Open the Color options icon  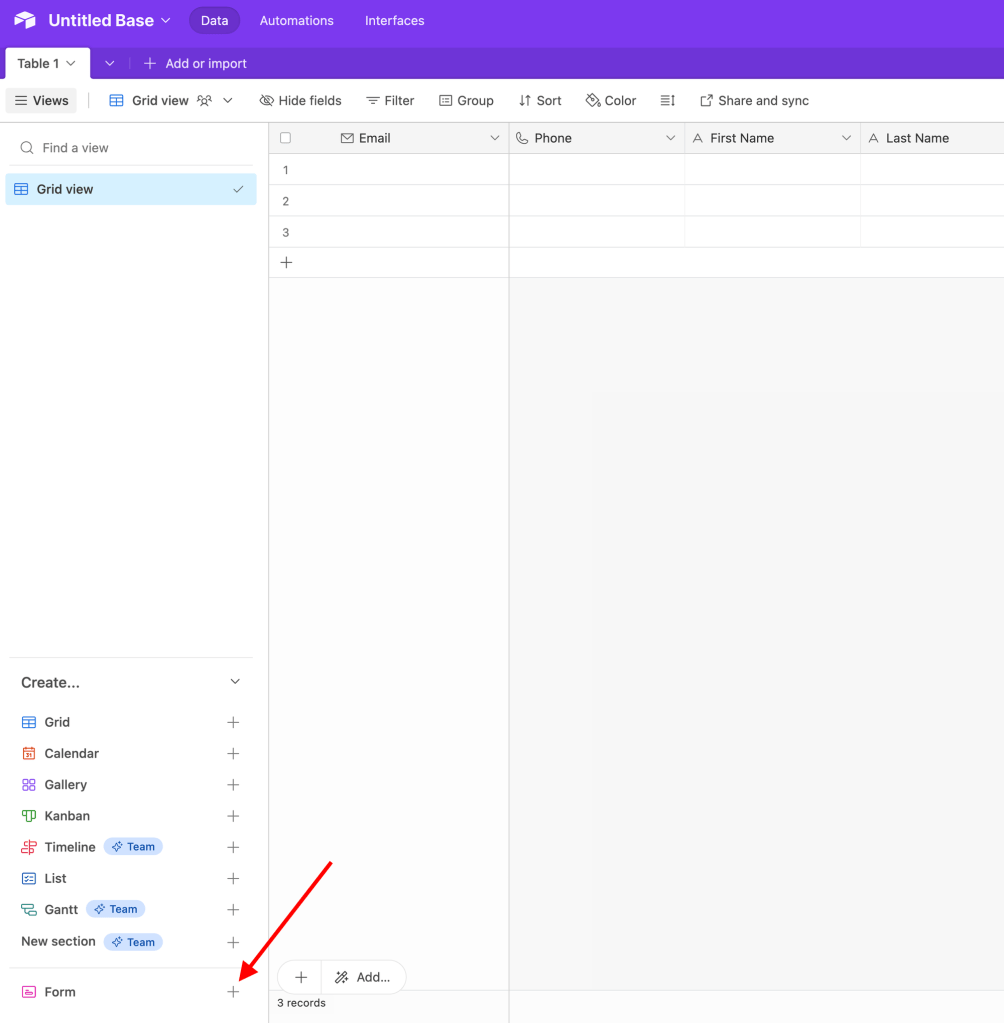[592, 100]
